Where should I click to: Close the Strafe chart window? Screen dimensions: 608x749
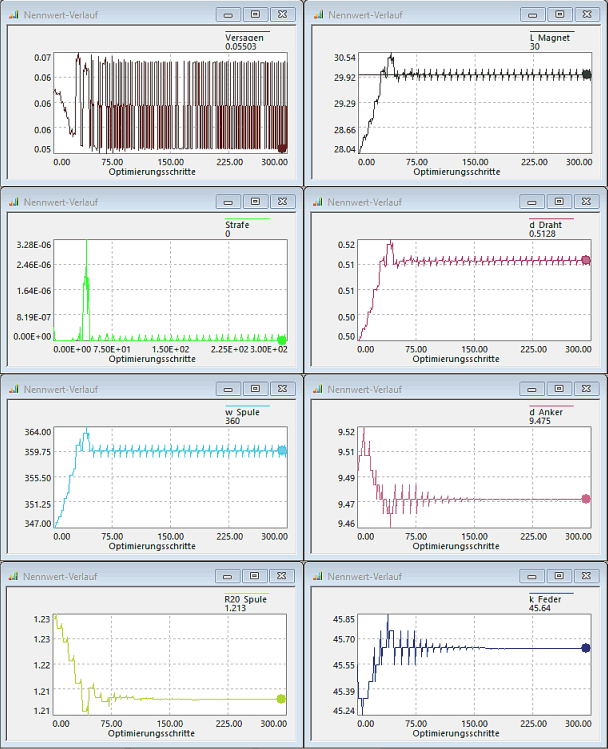click(283, 201)
